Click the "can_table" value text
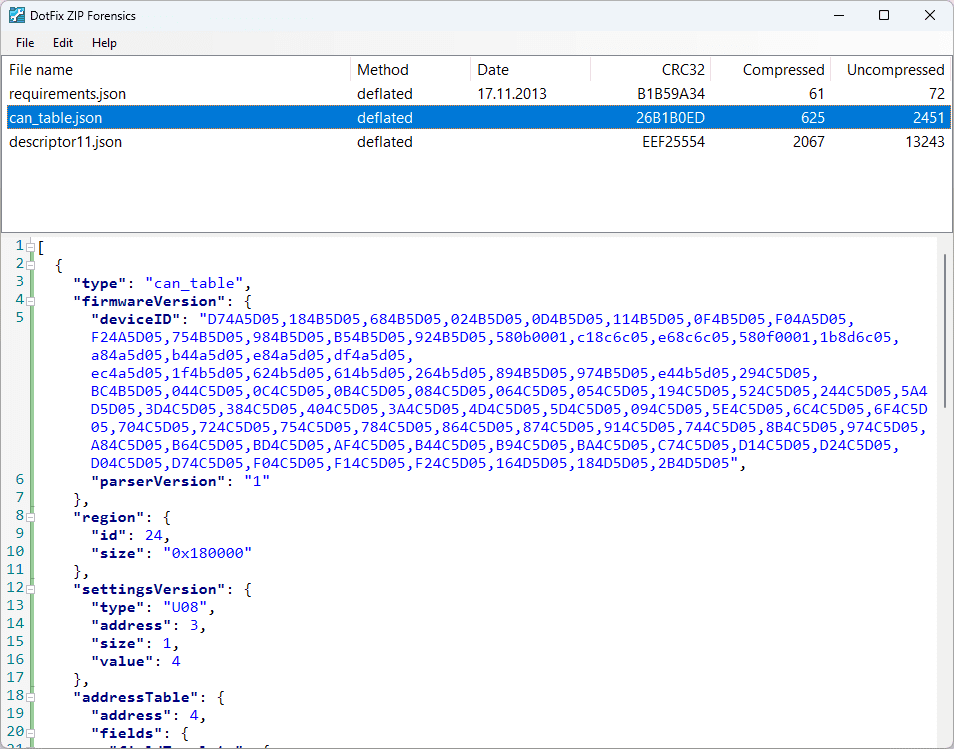This screenshot has width=954, height=749. 193,283
